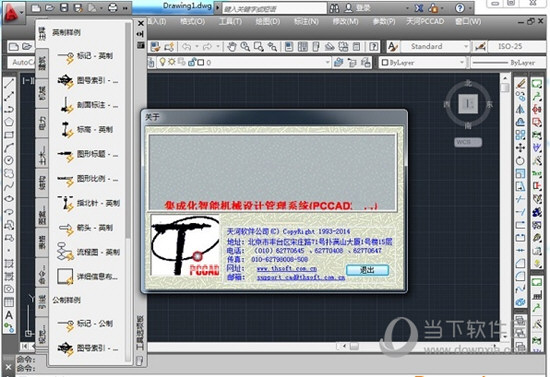Viewport: 550px width, 377px height.
Task: Click binoculars search icon in title bar
Action: click(x=334, y=8)
